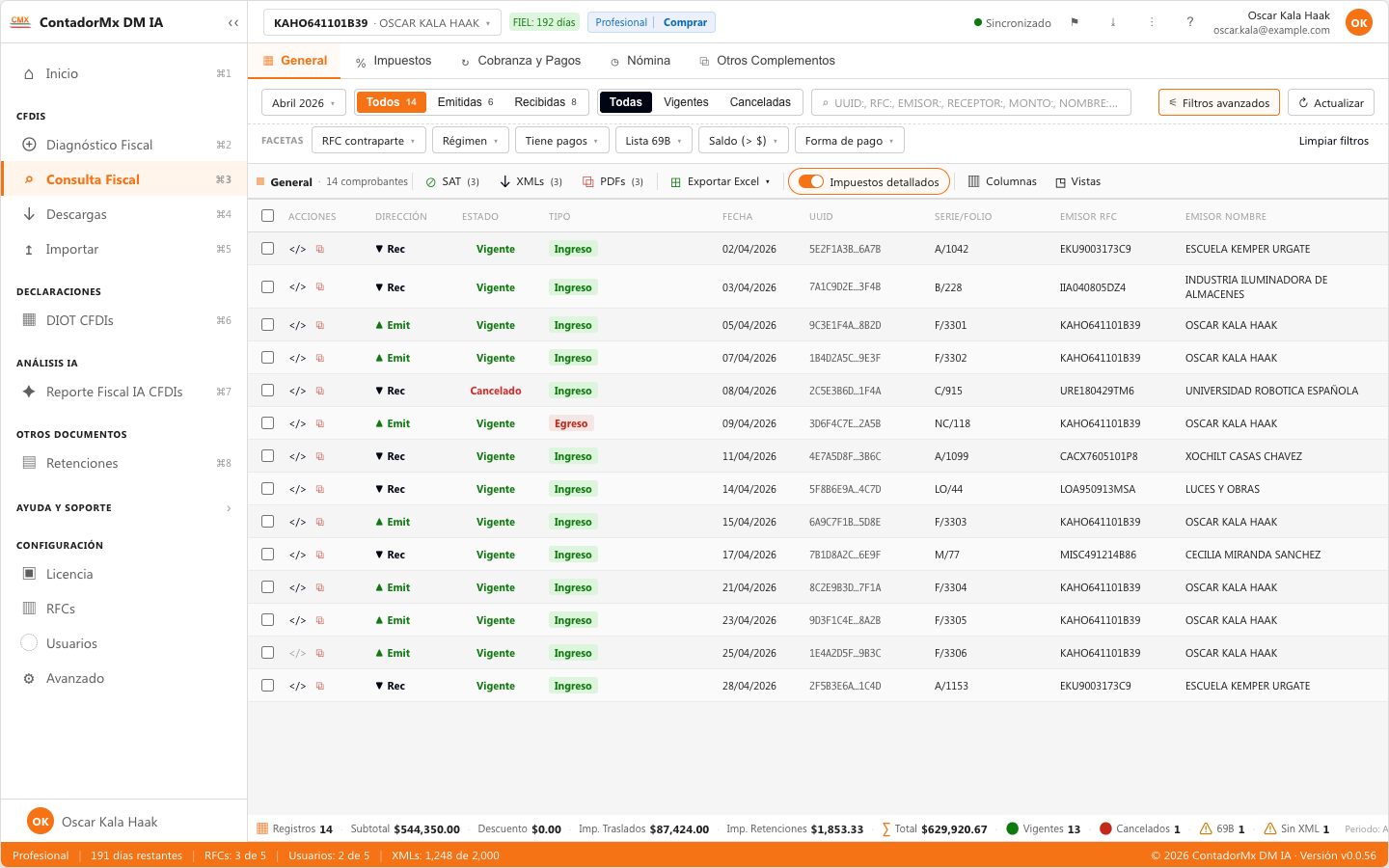This screenshot has height=868, width=1389.
Task: Check the select-all checkbox in table header
Action: click(267, 216)
